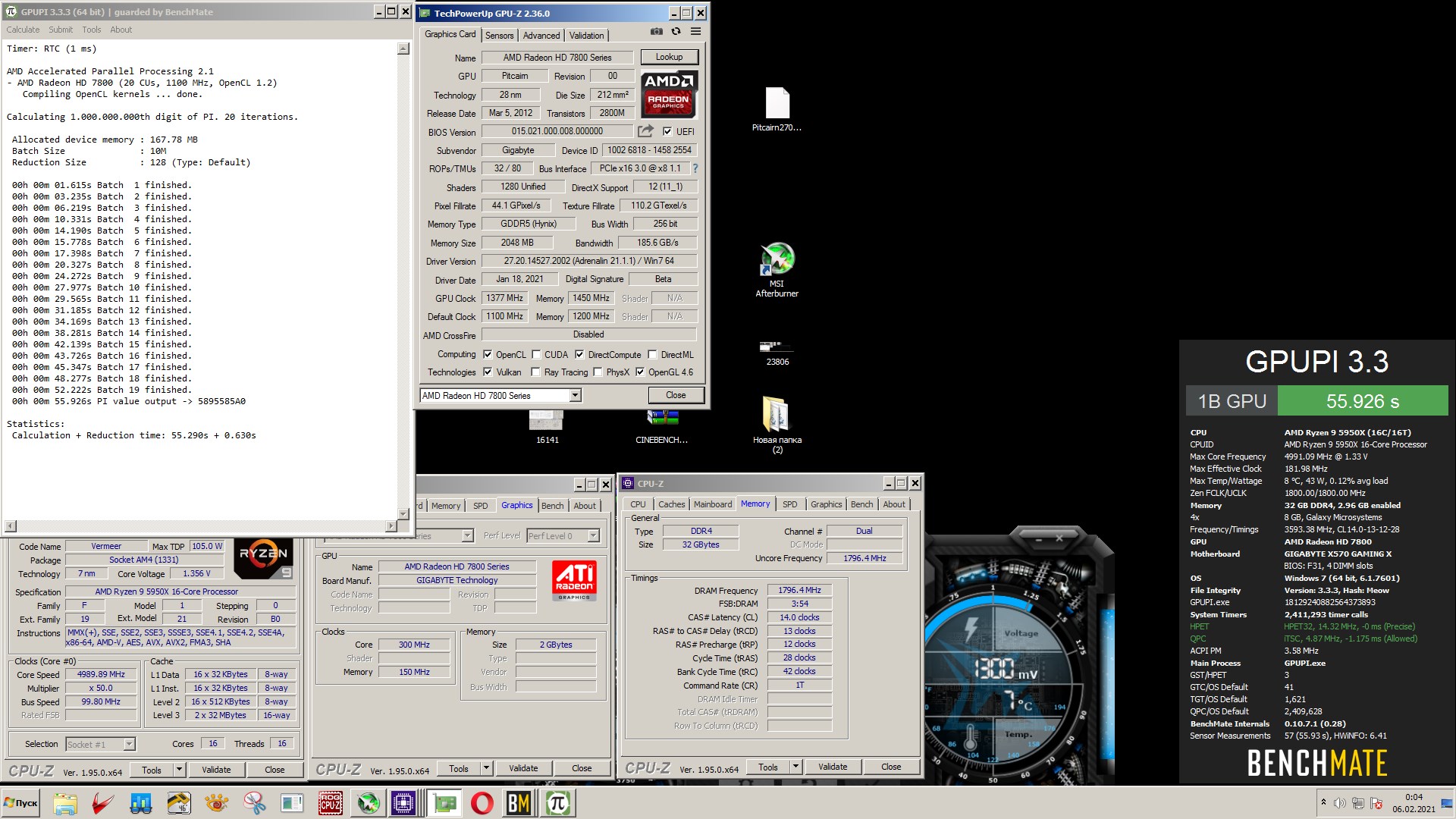Open MSI Afterburner desktop shortcut
This screenshot has width=1456, height=819.
[777, 270]
